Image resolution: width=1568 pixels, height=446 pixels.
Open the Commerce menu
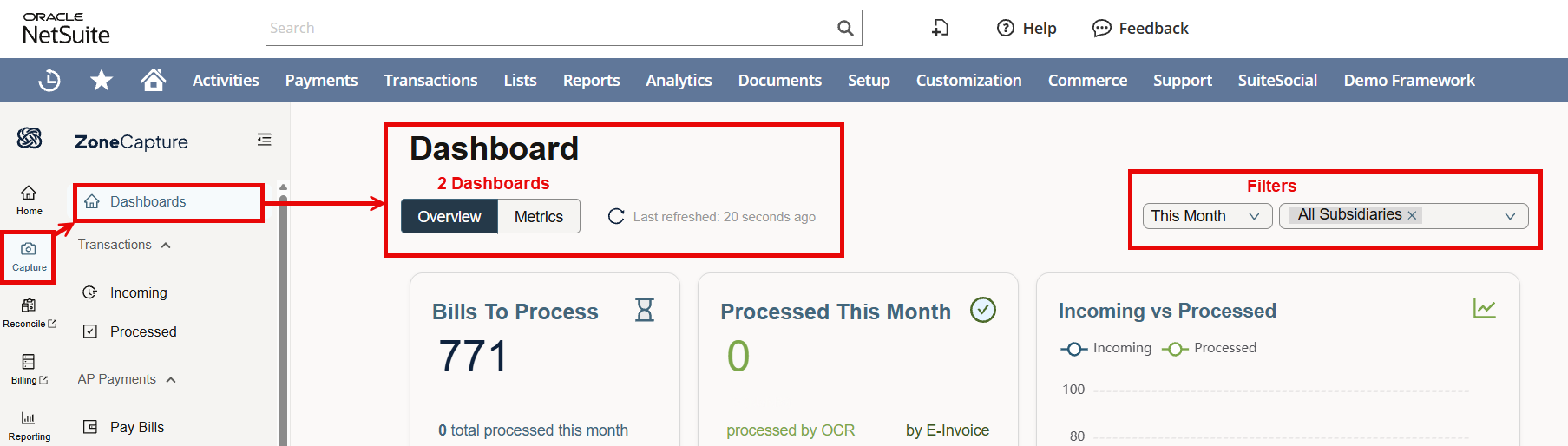[x=1087, y=80]
